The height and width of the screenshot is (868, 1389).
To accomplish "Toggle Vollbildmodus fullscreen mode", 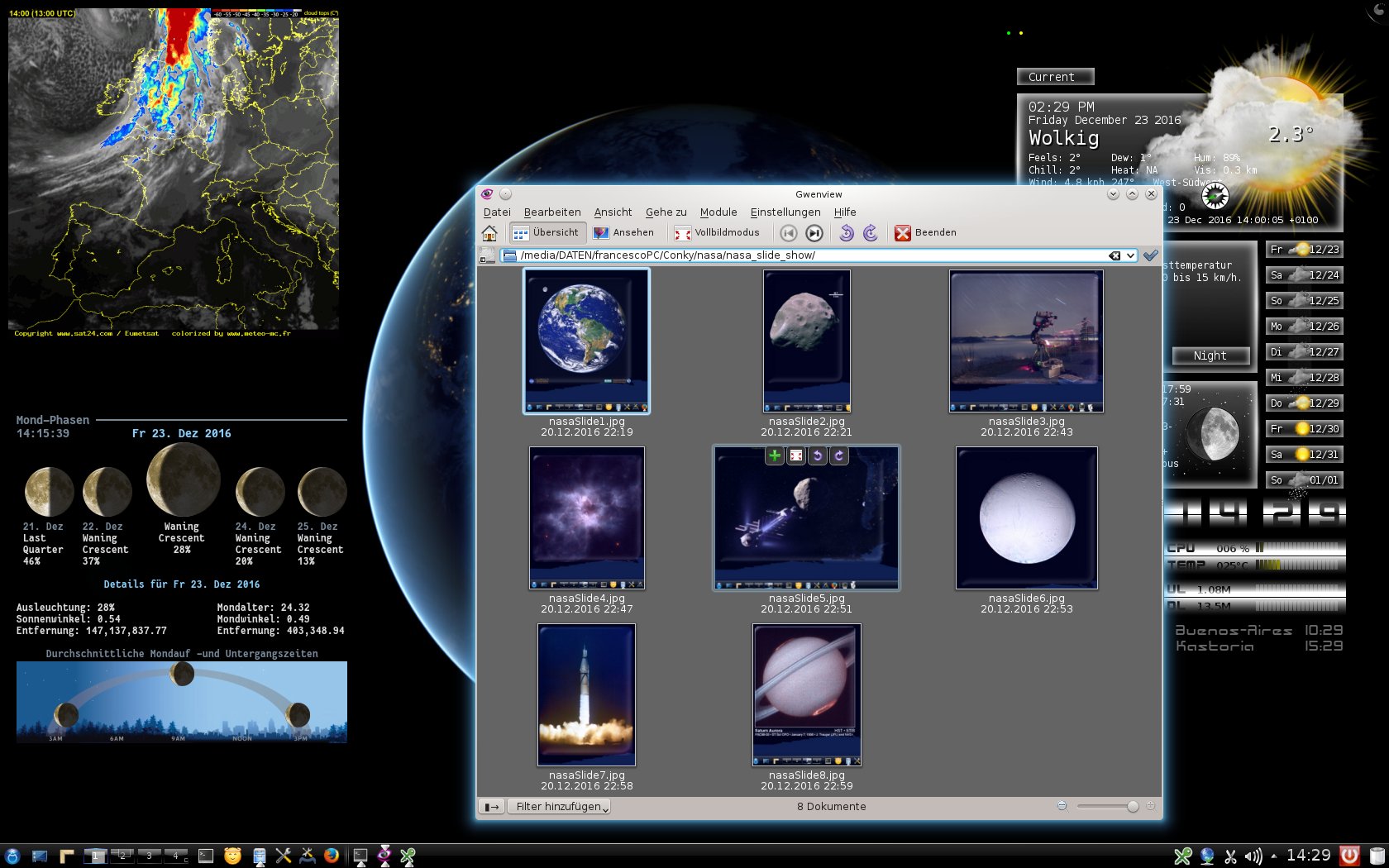I will (x=717, y=233).
